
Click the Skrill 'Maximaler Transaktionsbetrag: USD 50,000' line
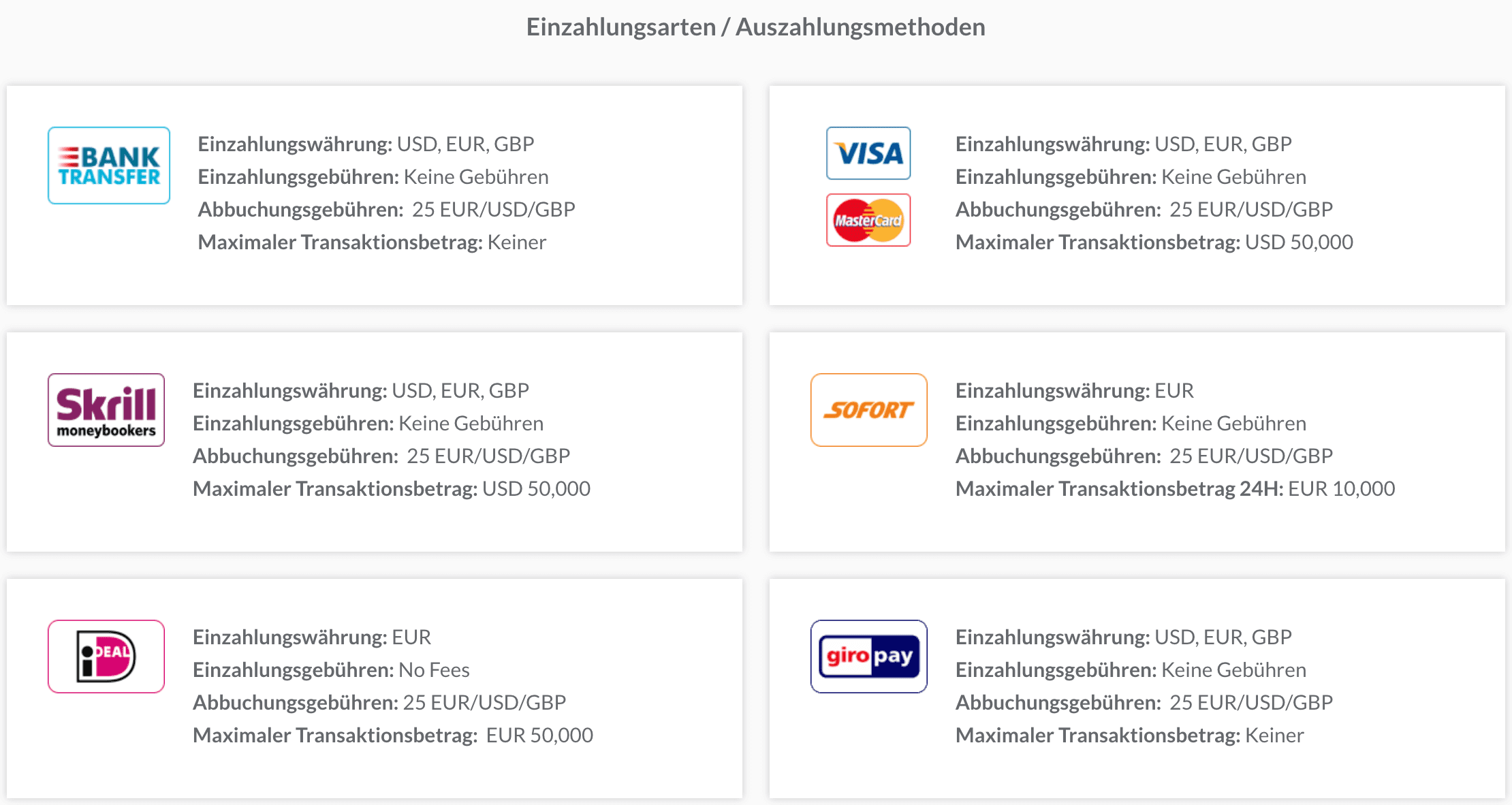tap(392, 489)
